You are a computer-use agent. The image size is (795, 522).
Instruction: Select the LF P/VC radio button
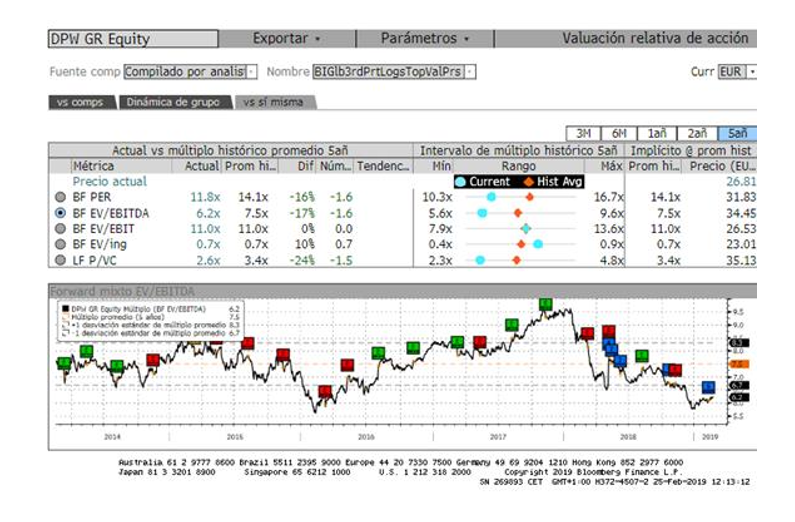(60, 260)
